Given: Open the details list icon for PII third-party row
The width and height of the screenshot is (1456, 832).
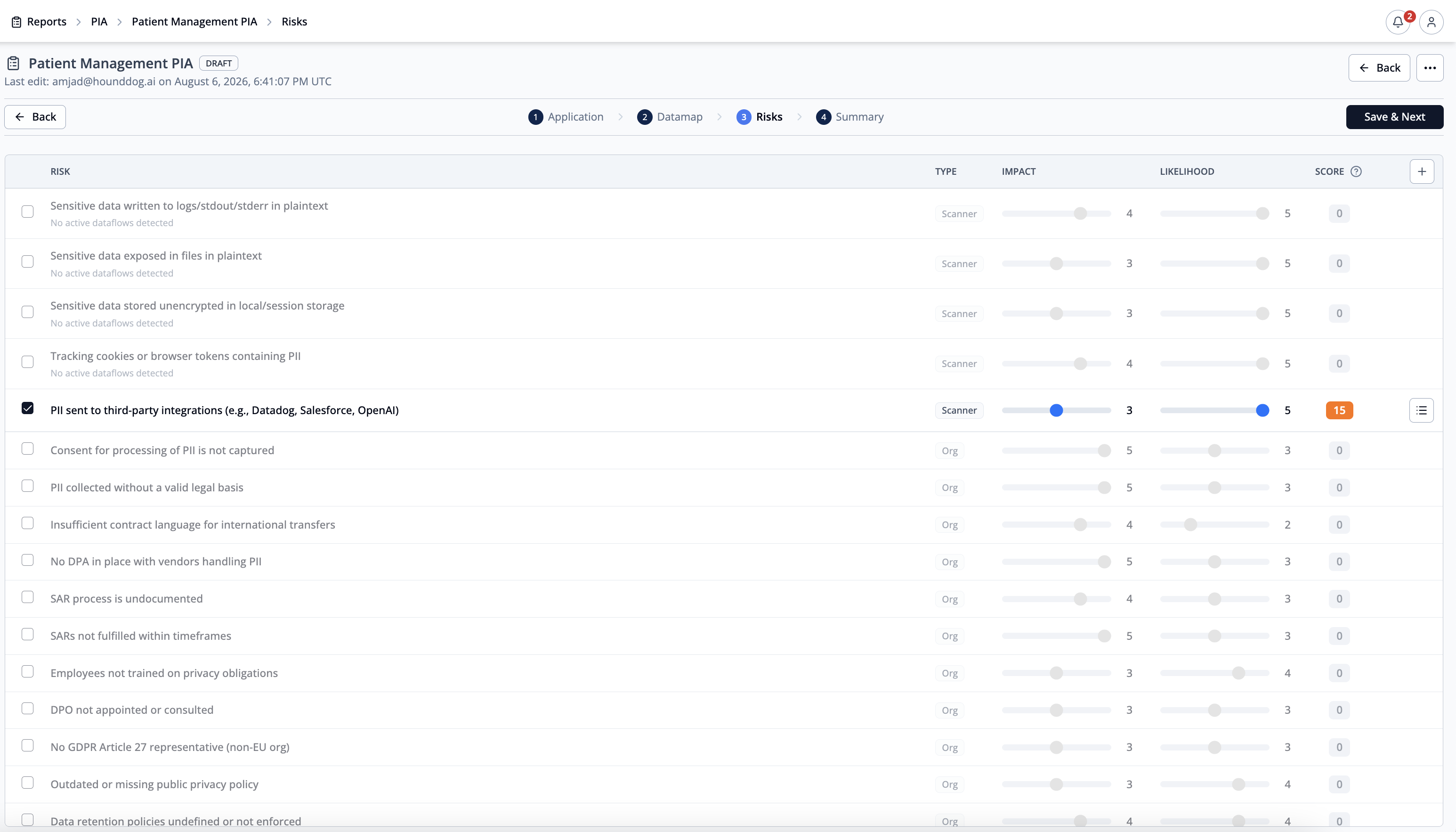Looking at the screenshot, I should (x=1421, y=410).
